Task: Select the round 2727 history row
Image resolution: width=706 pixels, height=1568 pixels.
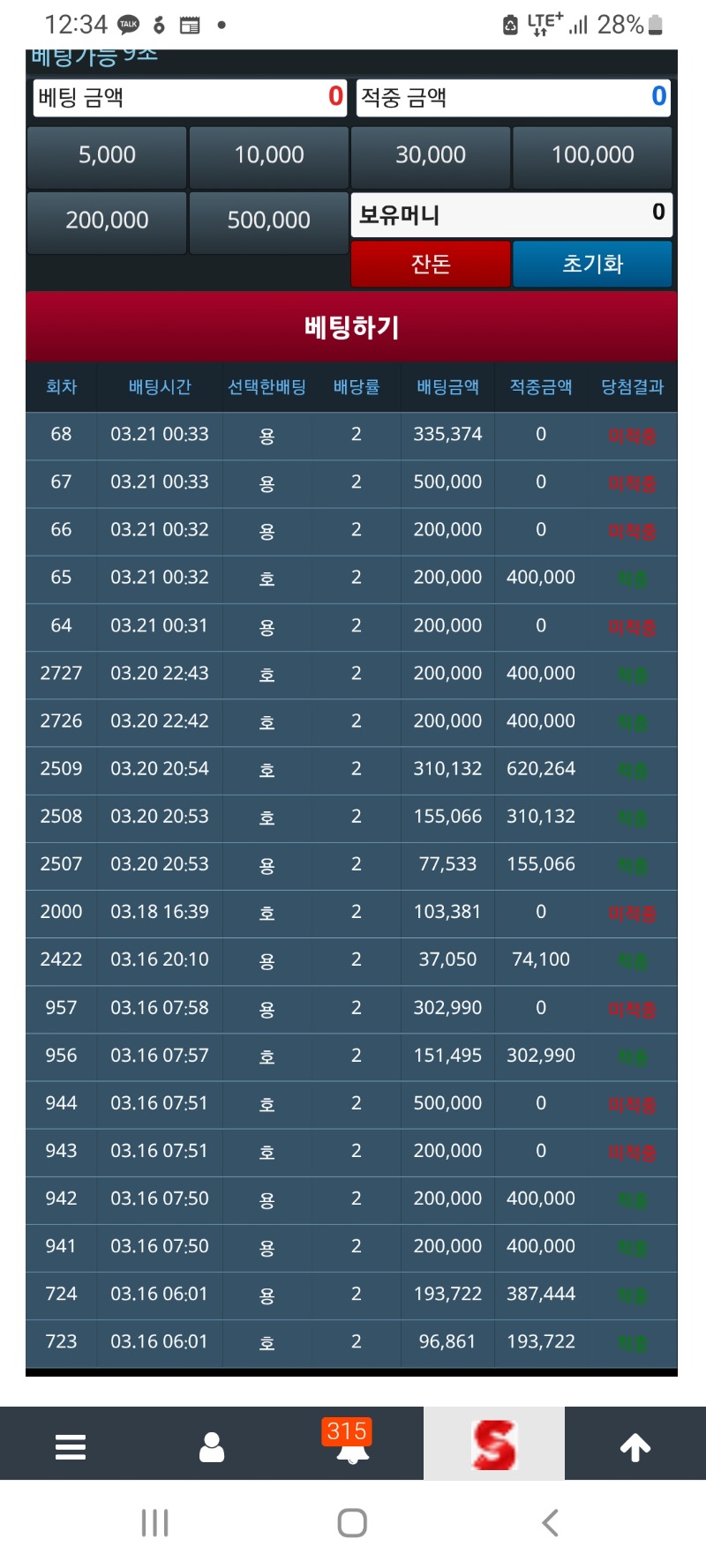Action: (351, 674)
